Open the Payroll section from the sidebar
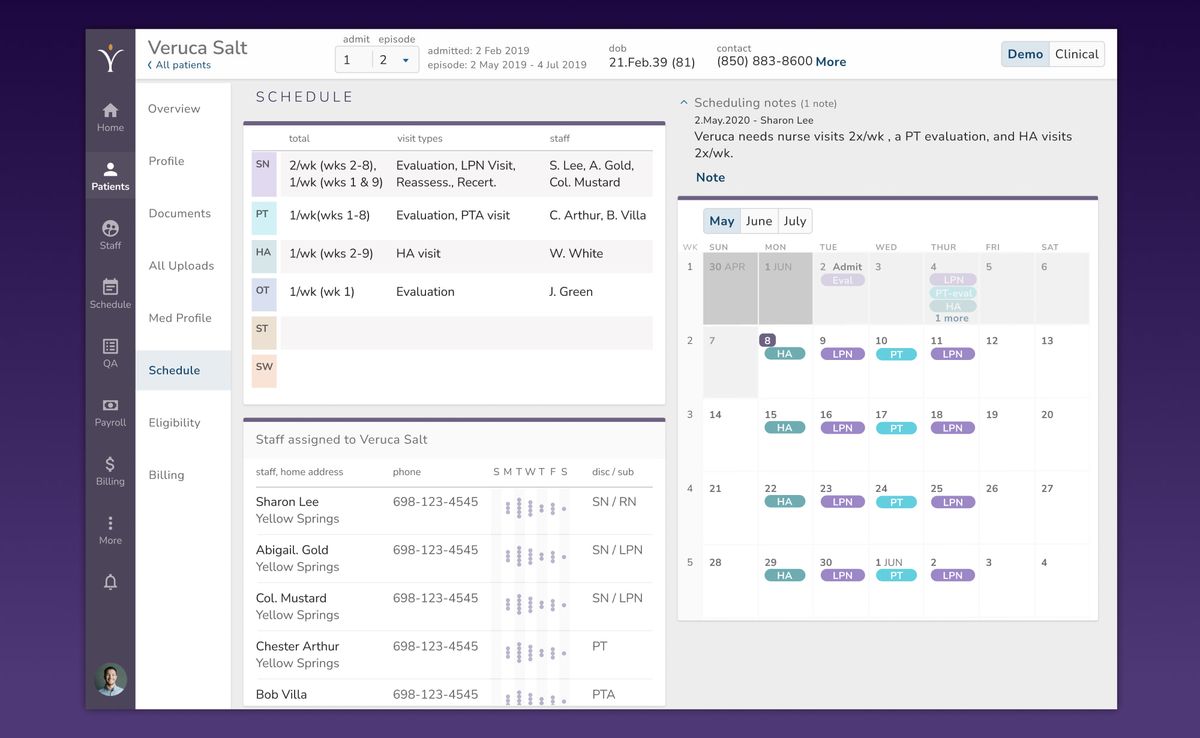Viewport: 1200px width, 738px height. pos(110,410)
